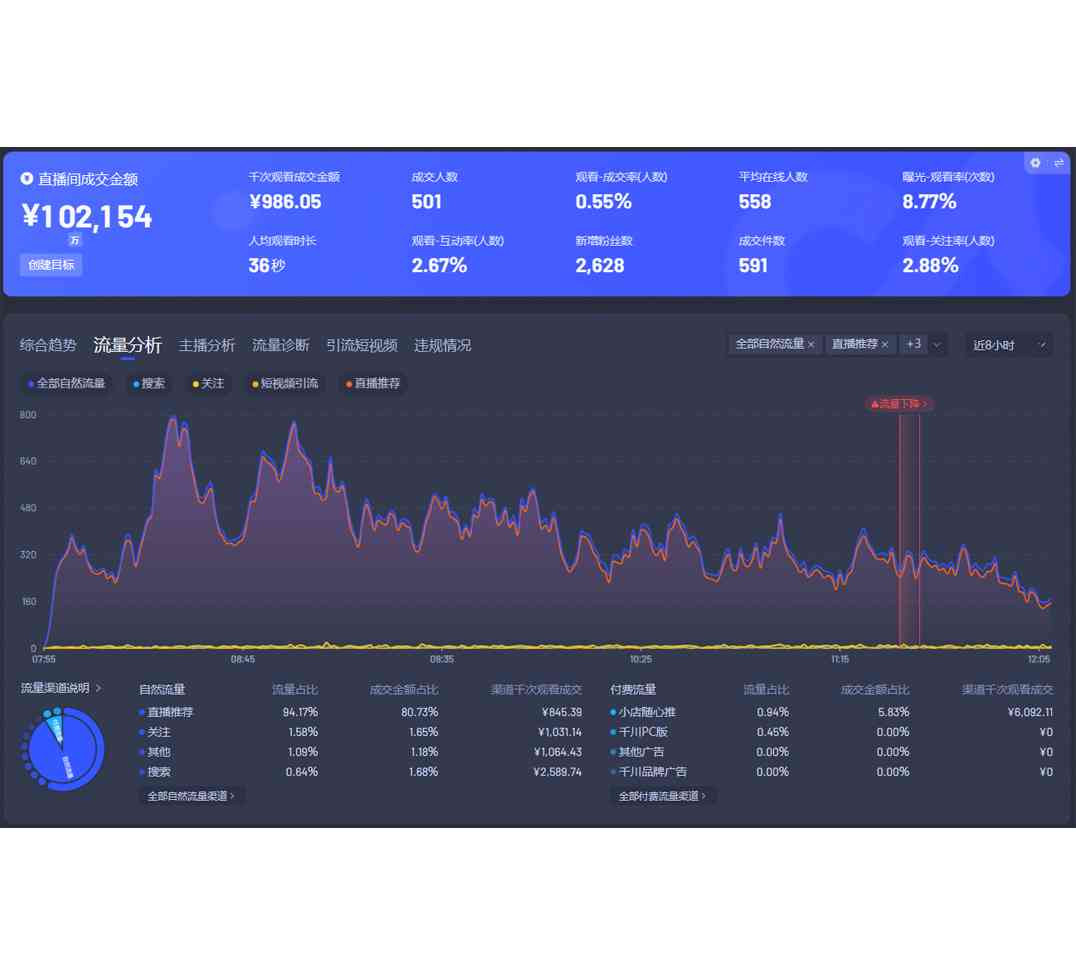Open the 主播分析 tab
Image resolution: width=1076 pixels, height=976 pixels.
(x=207, y=345)
